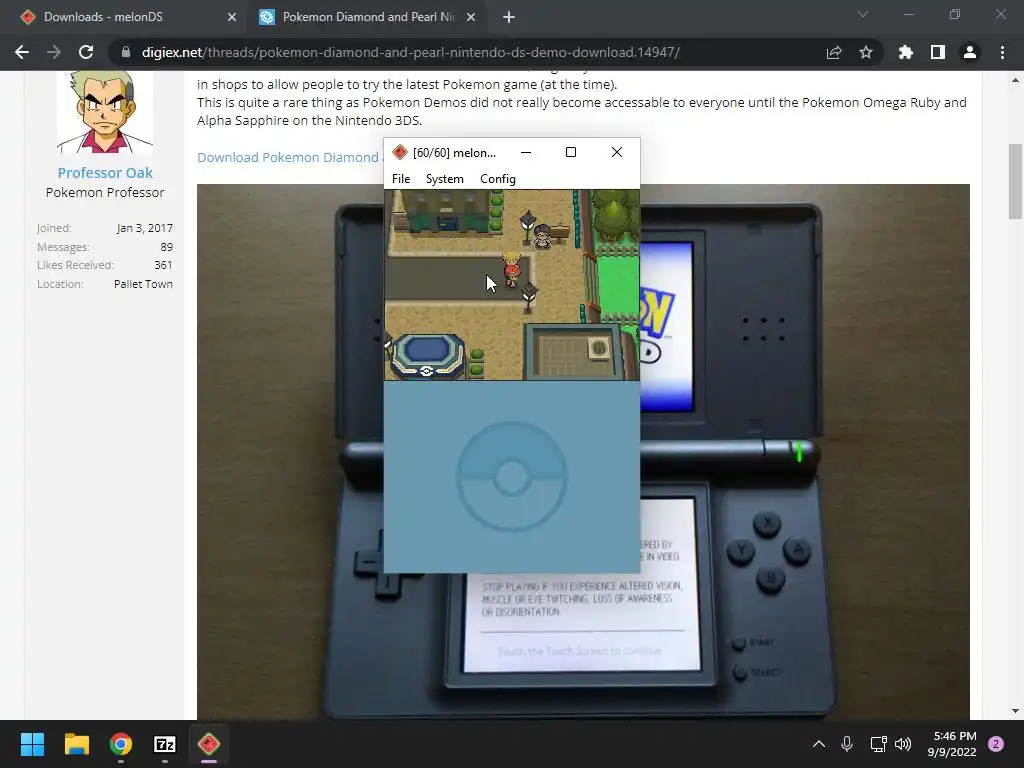Viewport: 1024px width, 768px height.
Task: Open Google Chrome from the taskbar
Action: click(121, 744)
